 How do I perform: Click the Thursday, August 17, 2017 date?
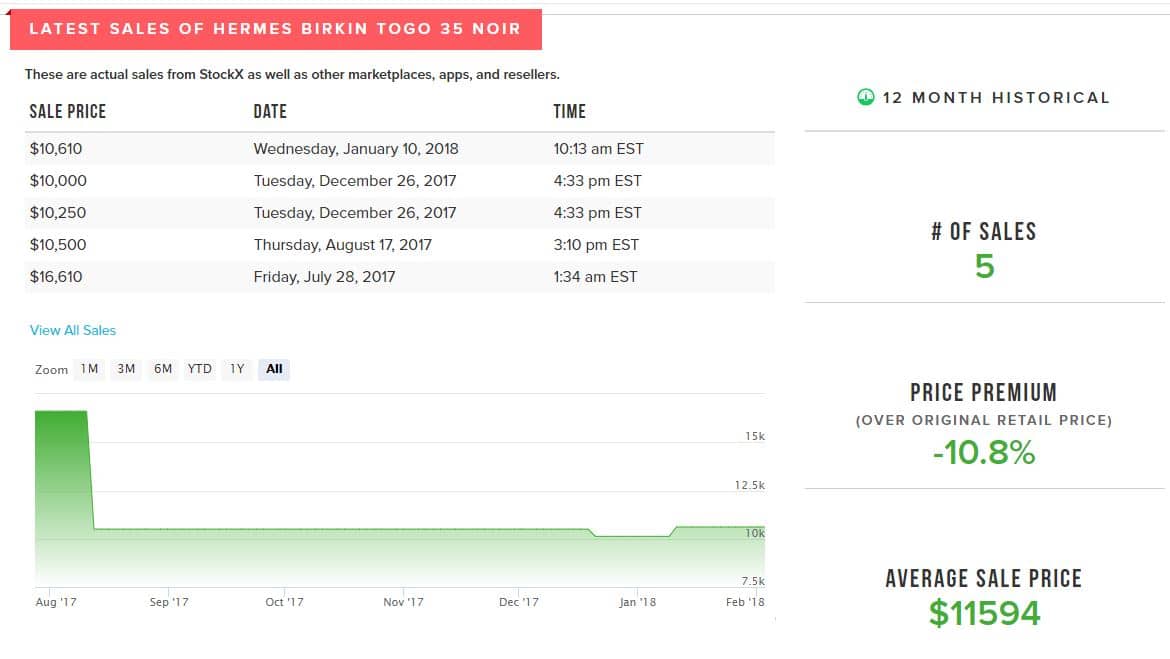coord(342,245)
